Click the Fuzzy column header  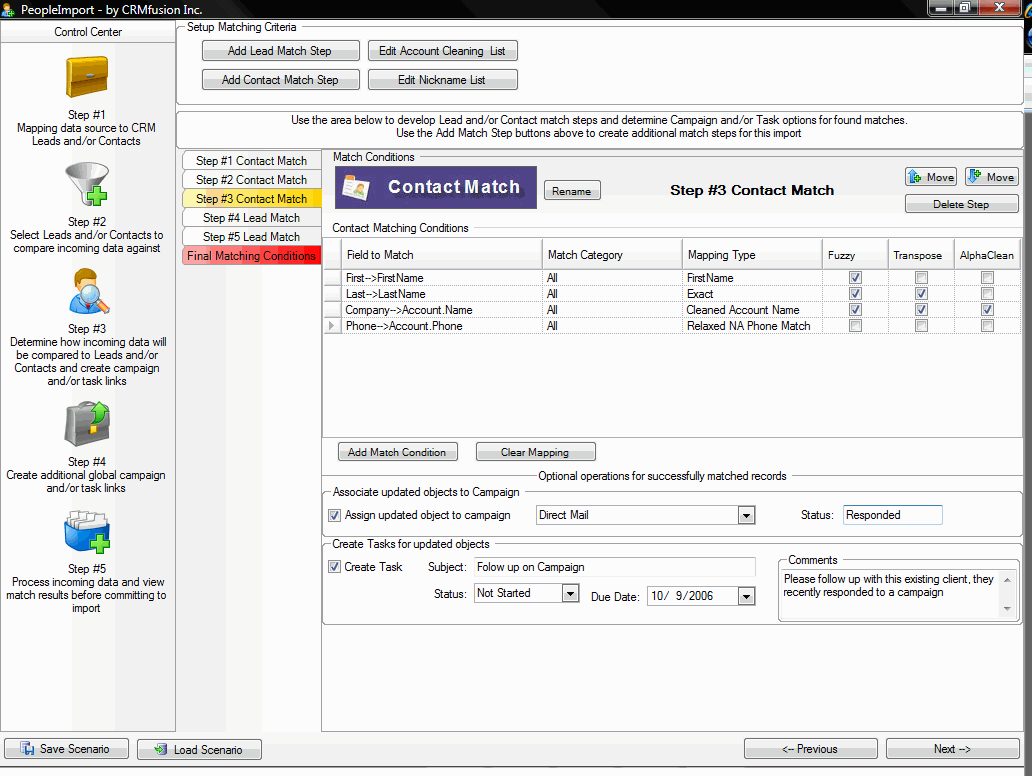click(x=855, y=255)
